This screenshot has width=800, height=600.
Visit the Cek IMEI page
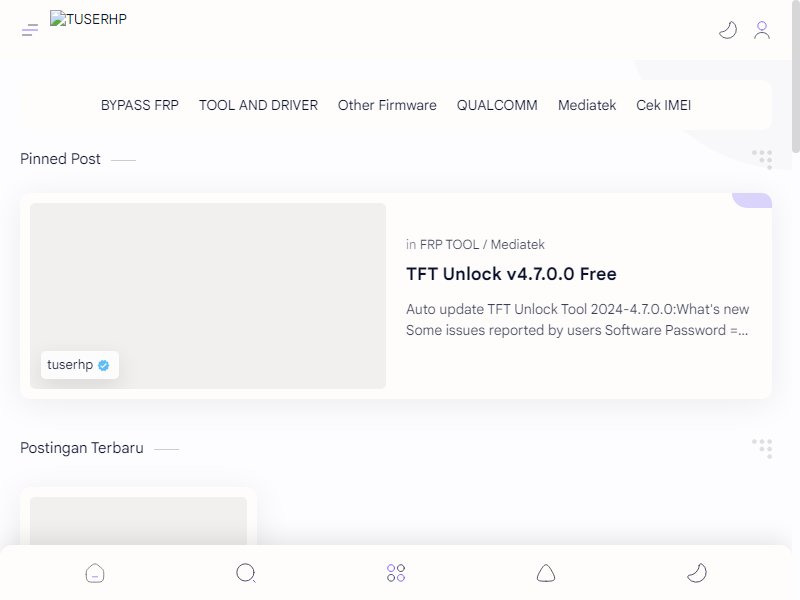tap(663, 105)
